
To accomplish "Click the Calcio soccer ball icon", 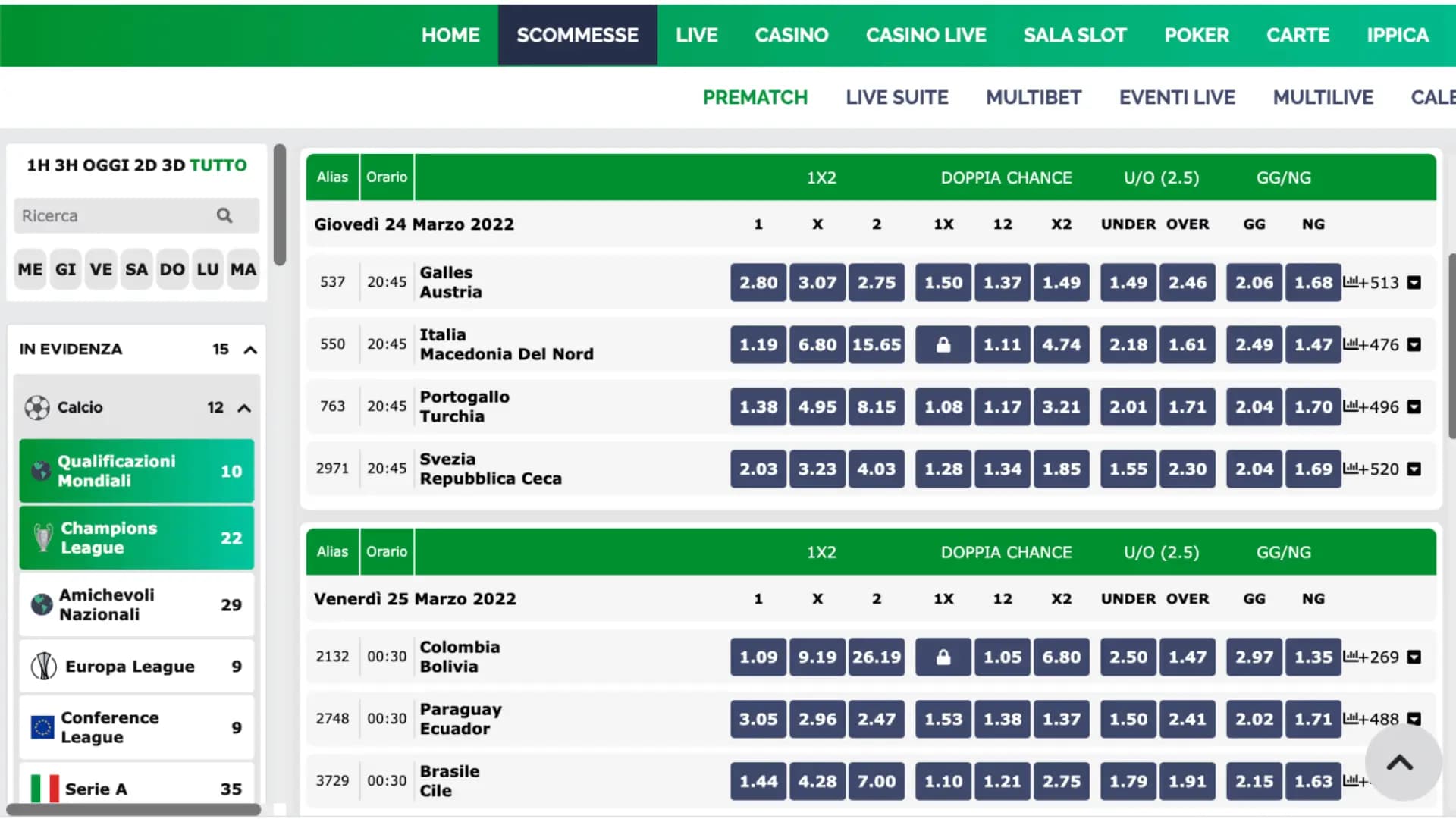I will click(x=36, y=408).
